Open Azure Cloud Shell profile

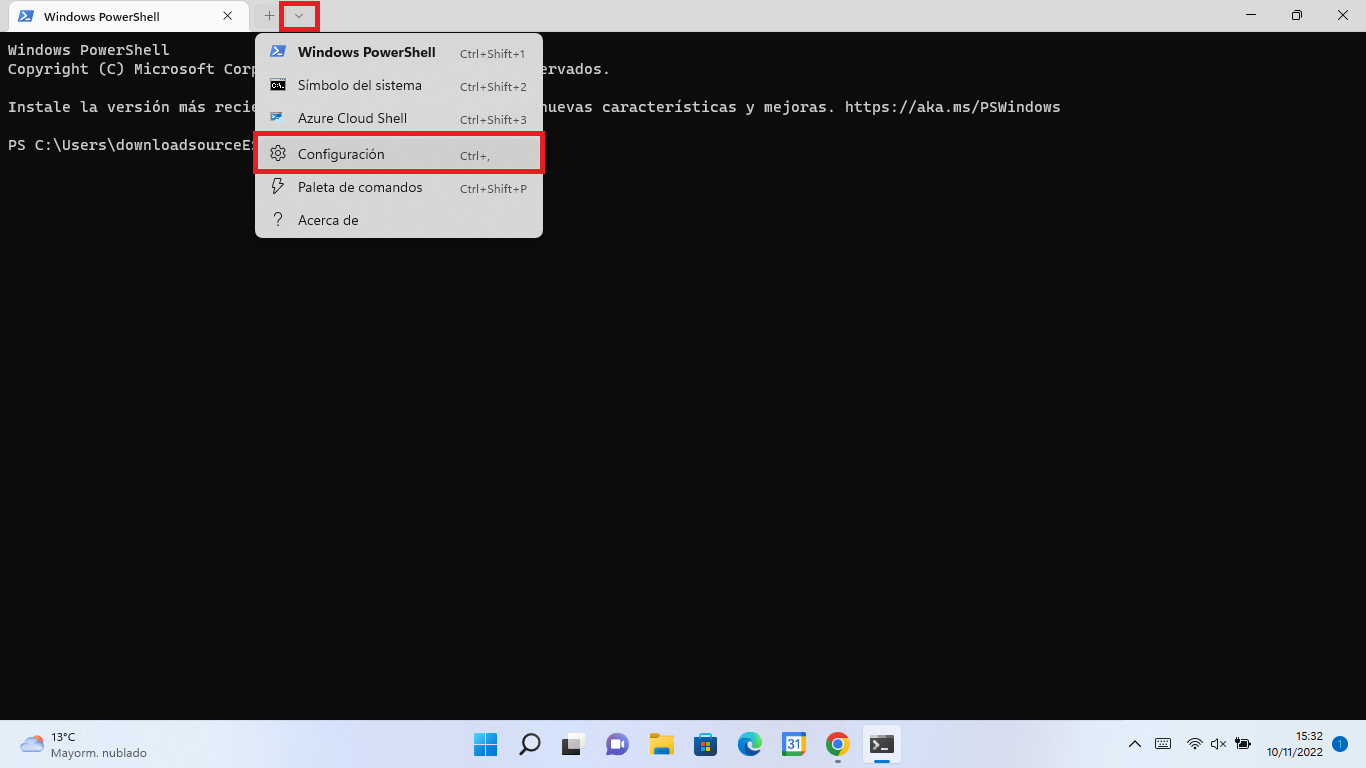(x=399, y=118)
